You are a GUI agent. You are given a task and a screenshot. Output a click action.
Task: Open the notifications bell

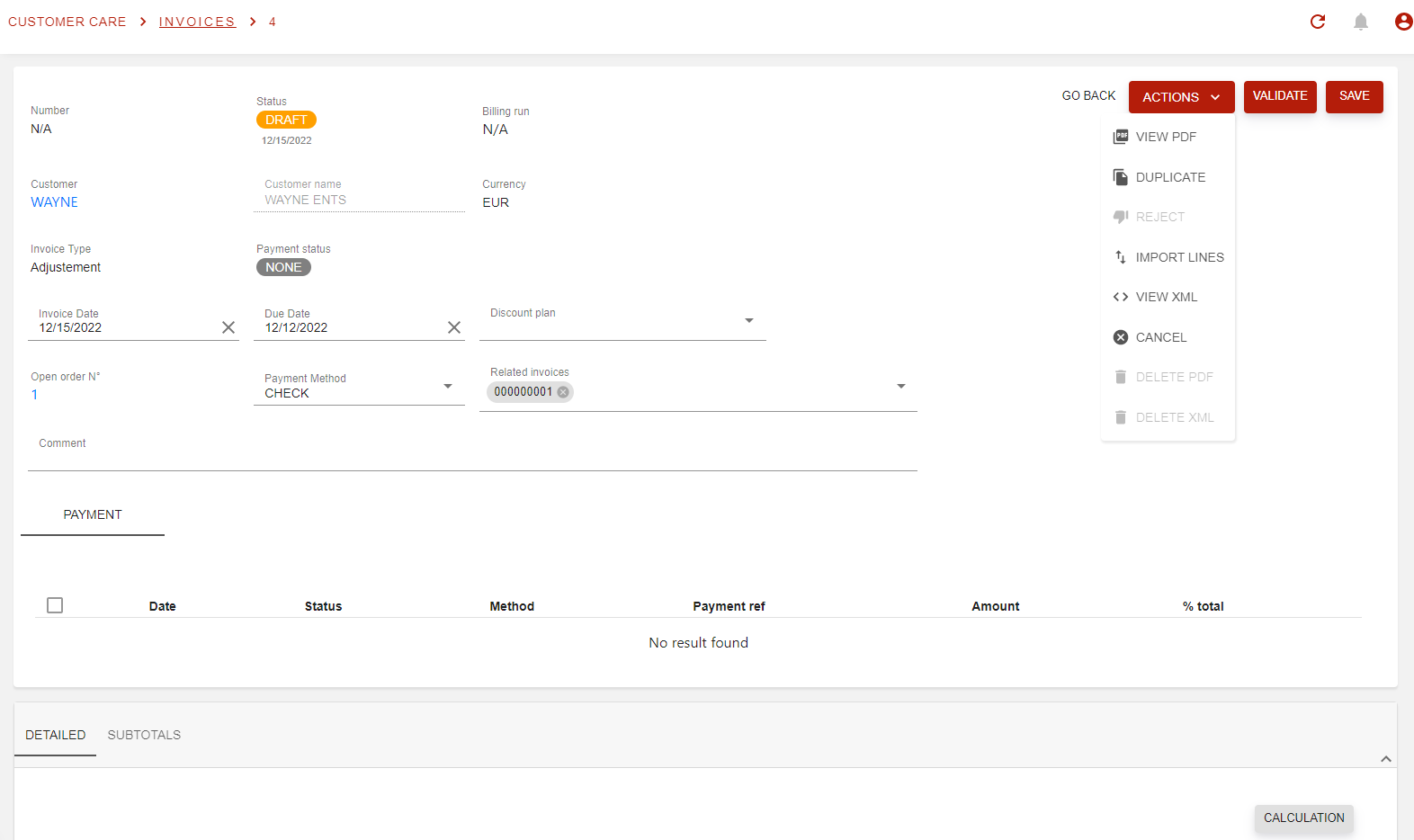pos(1361,22)
